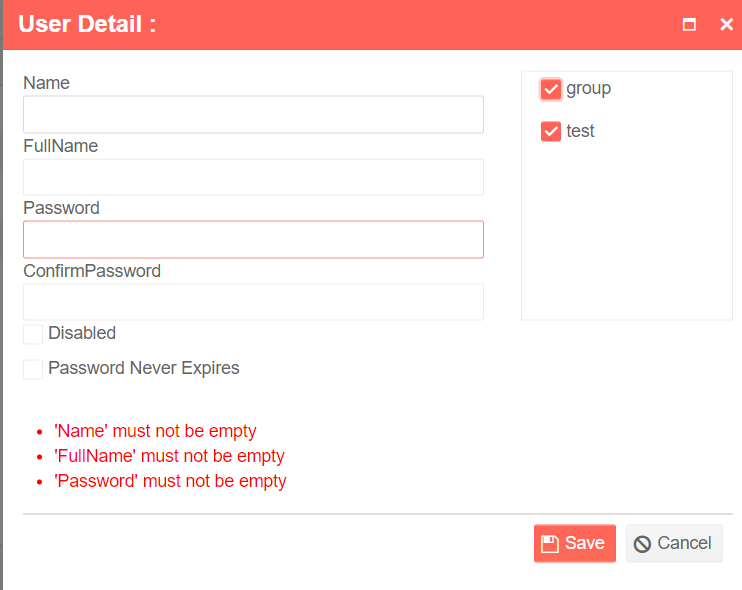Click the circle-slash icon on Cancel
The image size is (742, 590).
click(642, 544)
